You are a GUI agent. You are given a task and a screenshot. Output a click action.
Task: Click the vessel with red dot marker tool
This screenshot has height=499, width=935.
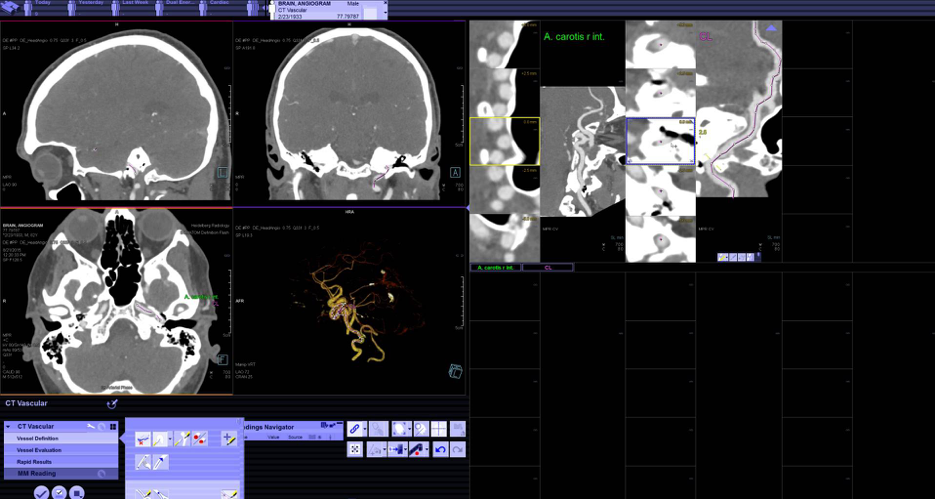point(417,449)
